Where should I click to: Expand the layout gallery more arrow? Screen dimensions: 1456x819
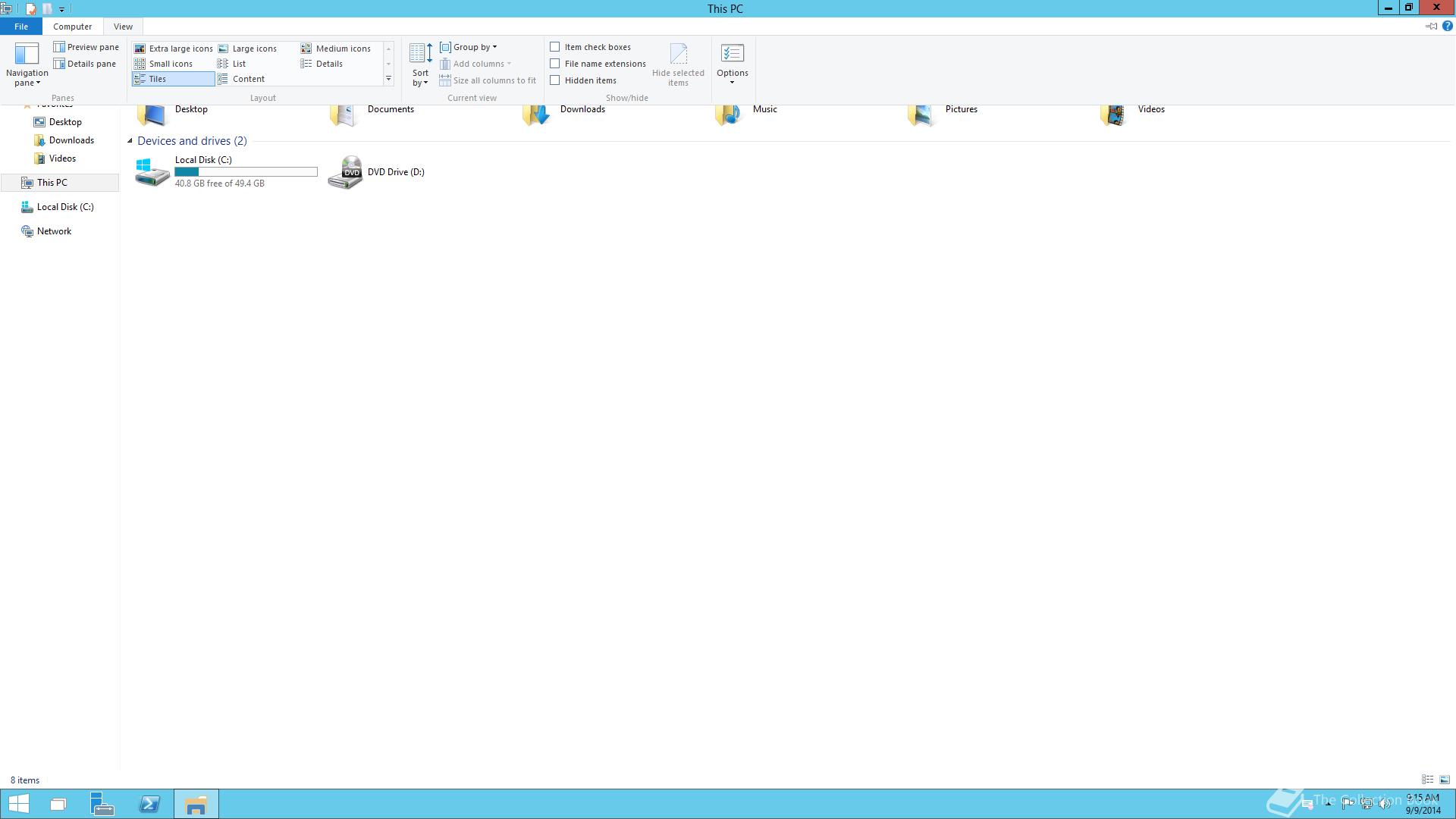pos(388,79)
